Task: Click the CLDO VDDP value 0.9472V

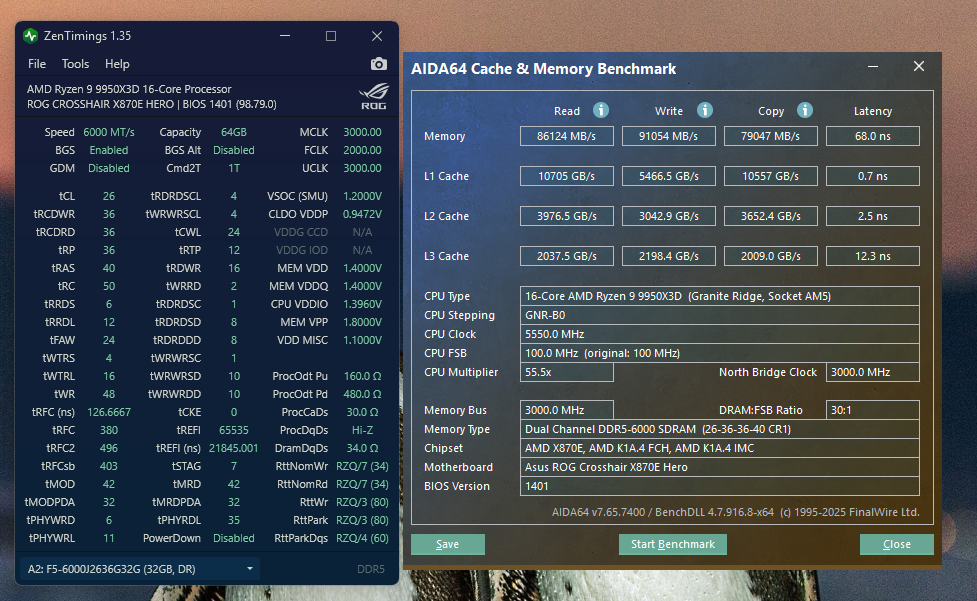Action: pyautogui.click(x=362, y=214)
